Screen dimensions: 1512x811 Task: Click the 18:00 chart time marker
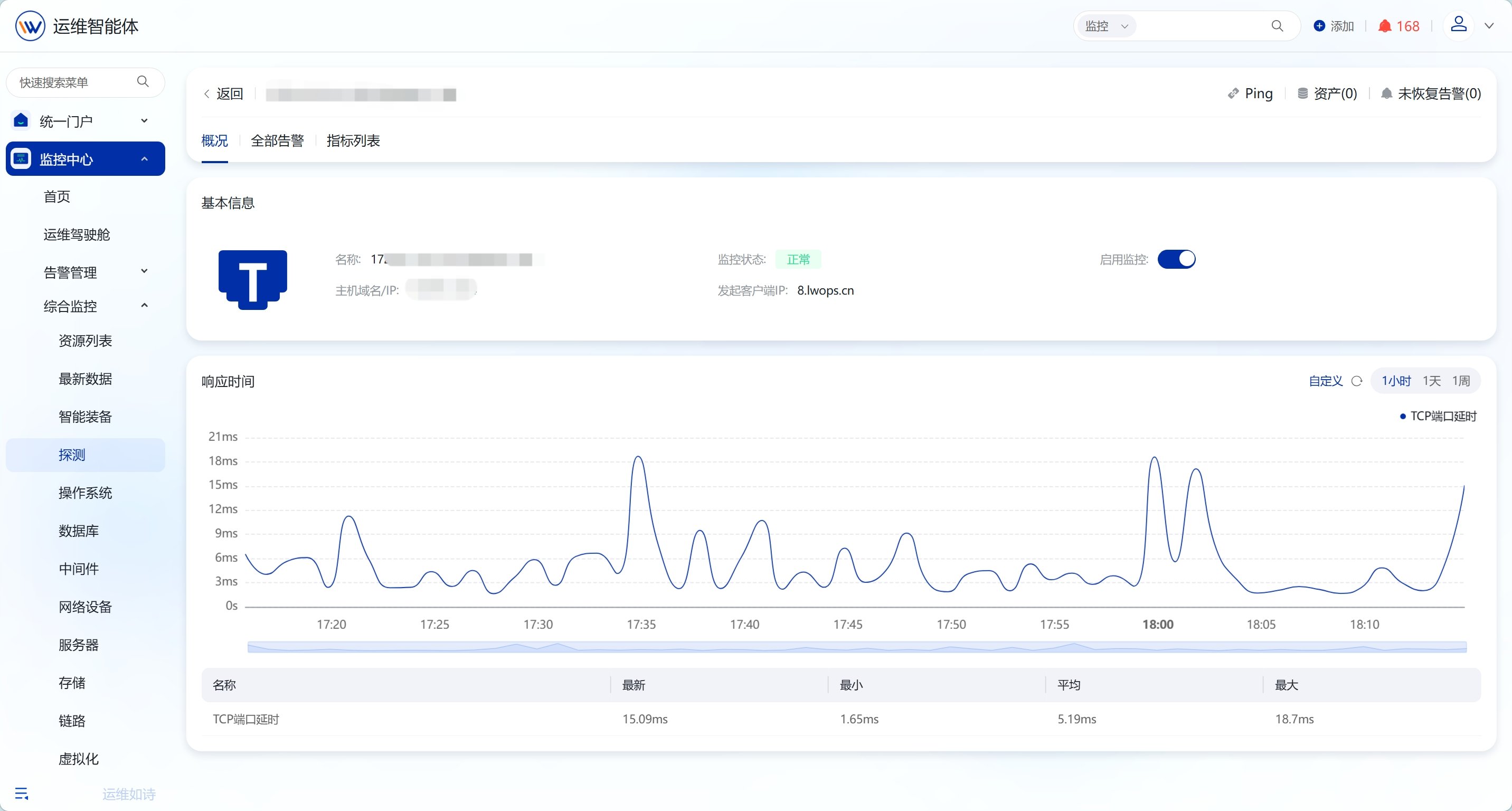(x=1157, y=624)
